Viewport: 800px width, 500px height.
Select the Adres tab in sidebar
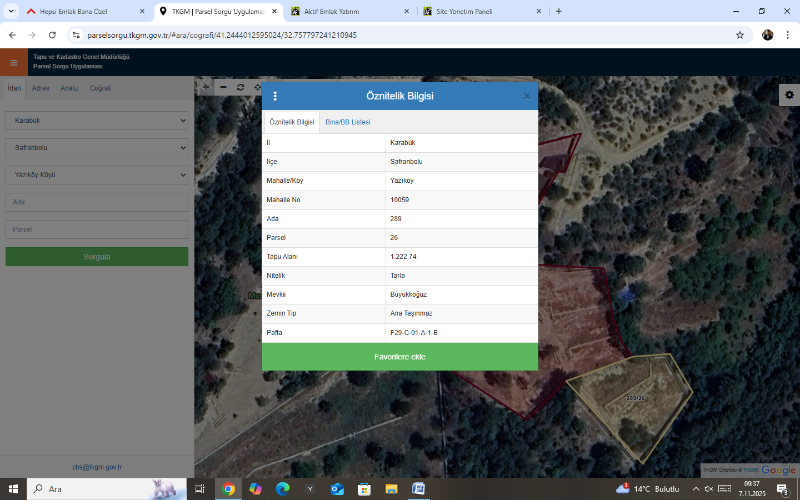click(x=41, y=88)
